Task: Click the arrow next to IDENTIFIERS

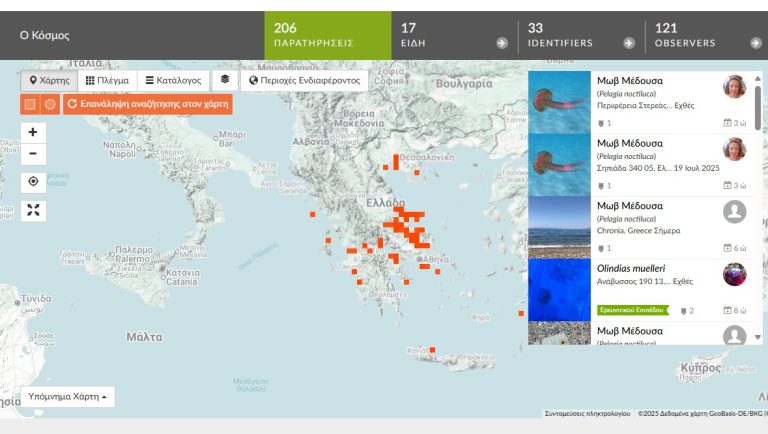Action: tap(629, 43)
